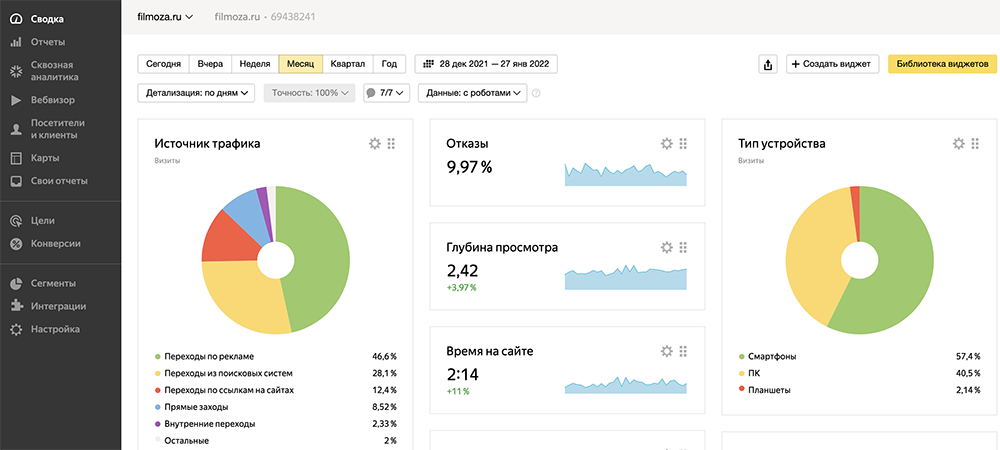Open settings gear of Источник трафика widget
1000x450 pixels.
click(375, 144)
